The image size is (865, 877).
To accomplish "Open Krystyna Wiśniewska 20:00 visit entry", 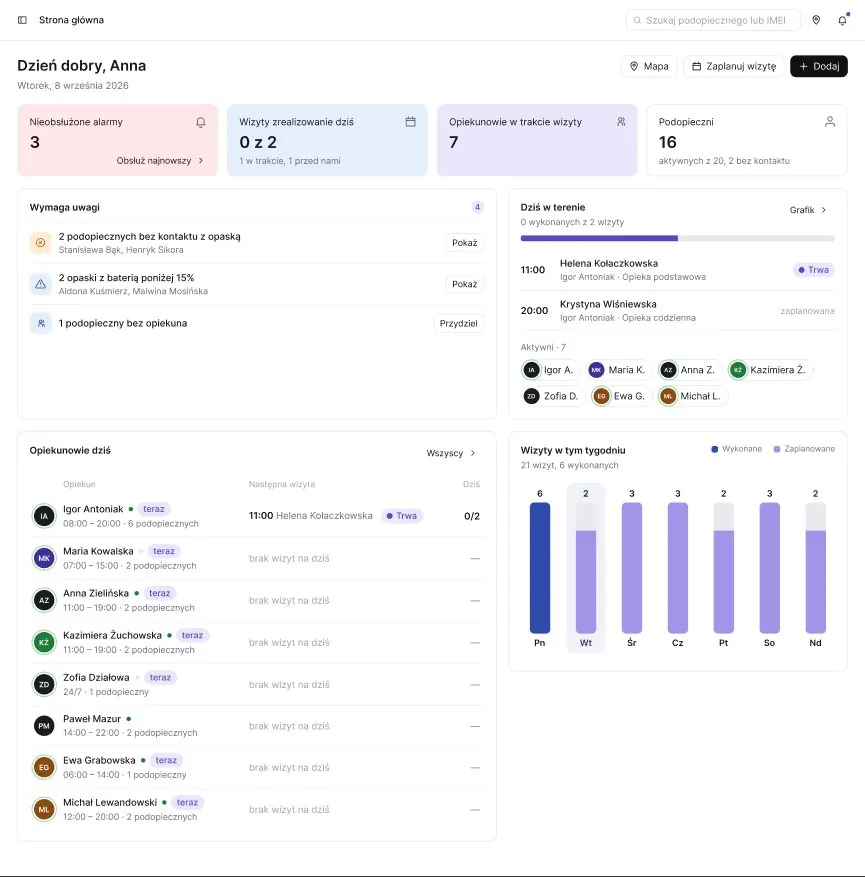I will point(678,310).
